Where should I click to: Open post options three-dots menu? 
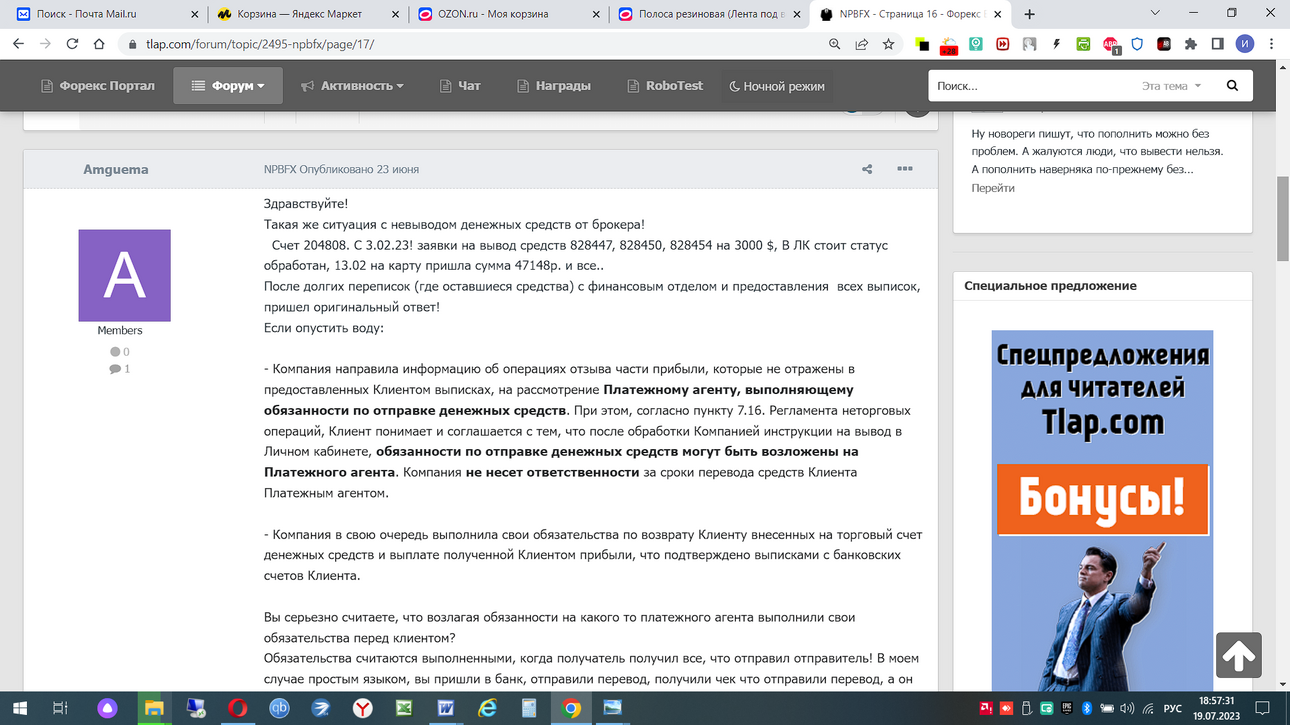[x=905, y=169]
